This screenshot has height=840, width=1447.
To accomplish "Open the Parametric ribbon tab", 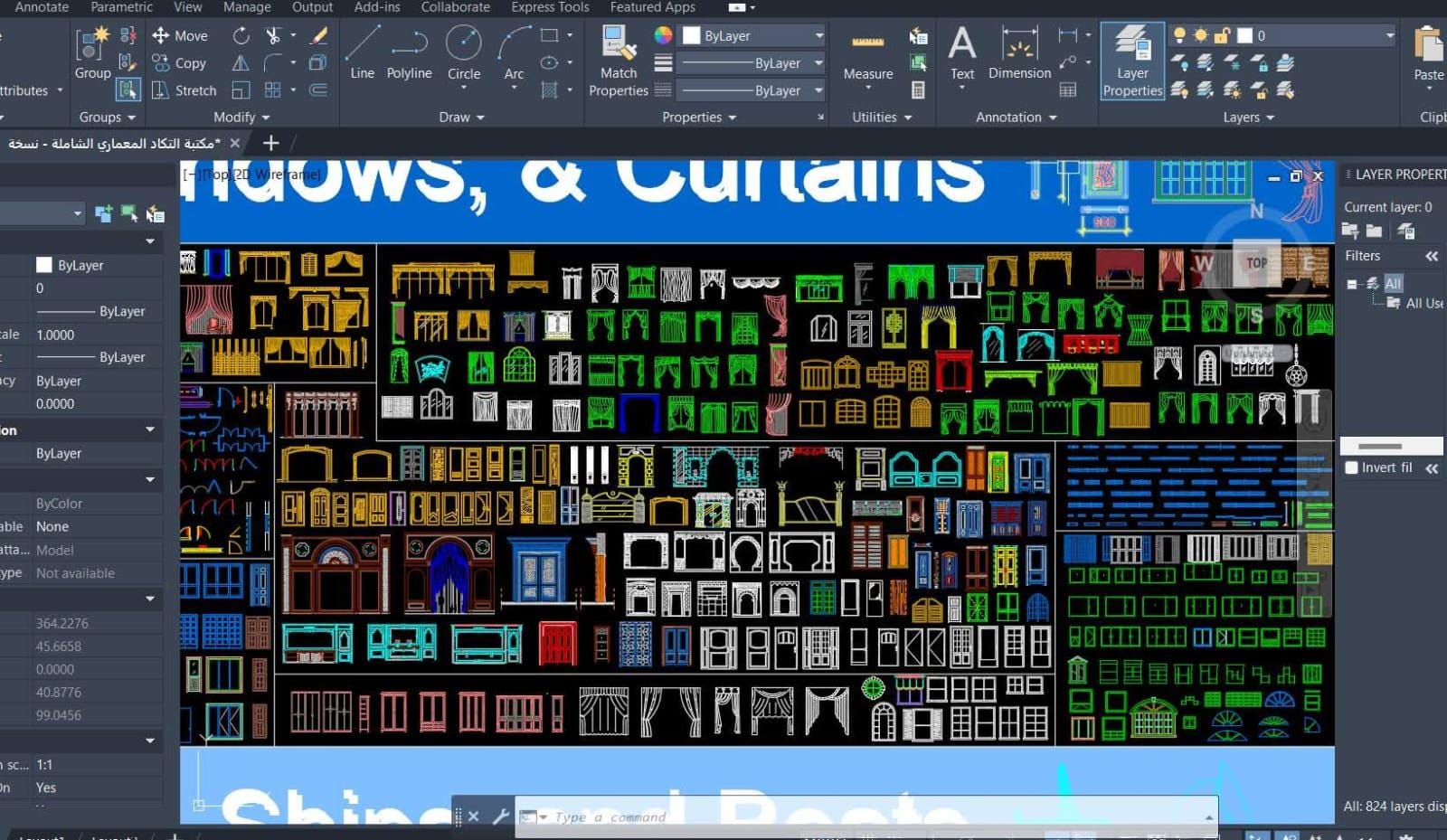I will 121,7.
